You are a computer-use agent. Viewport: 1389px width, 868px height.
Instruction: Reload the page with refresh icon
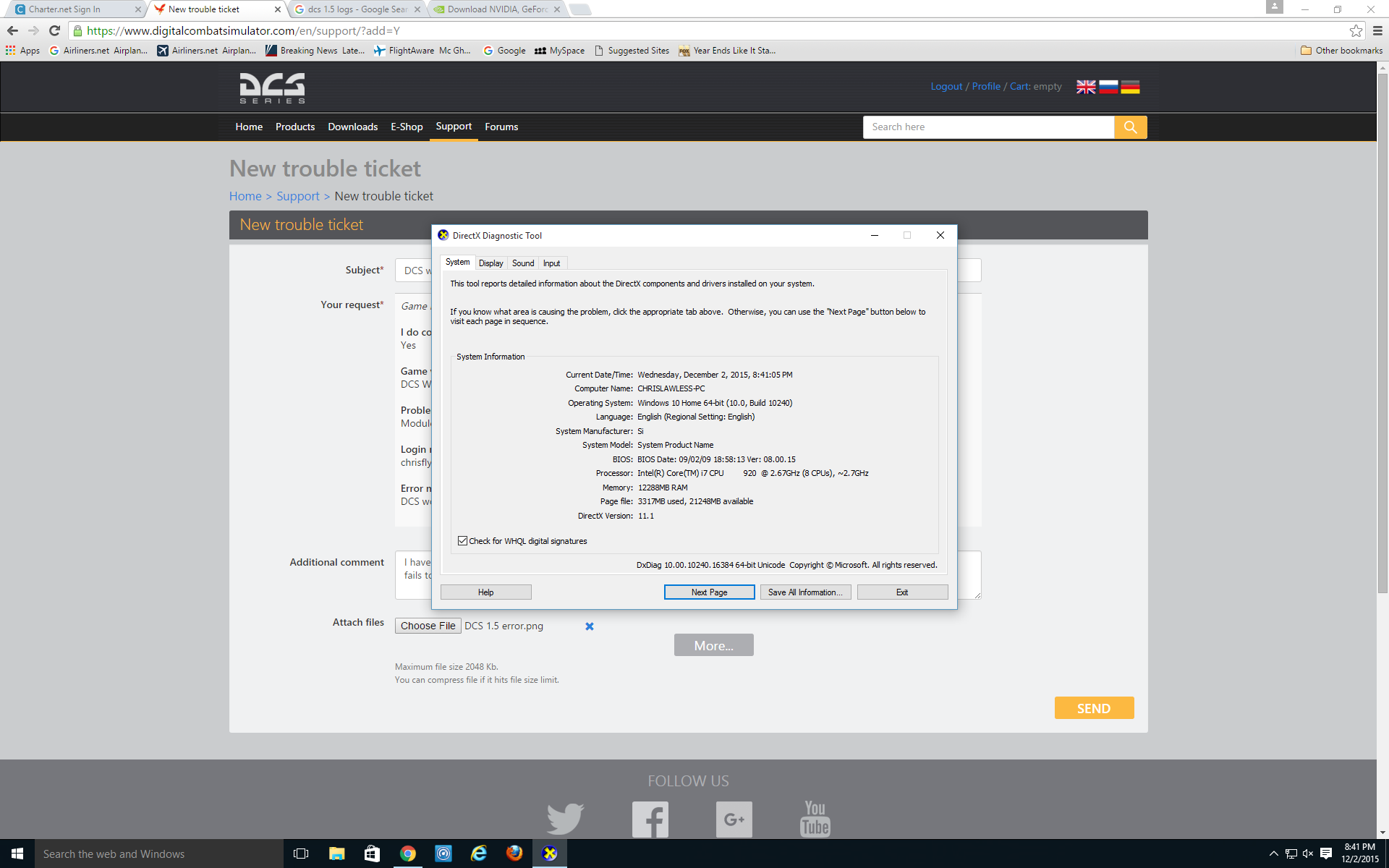[54, 30]
